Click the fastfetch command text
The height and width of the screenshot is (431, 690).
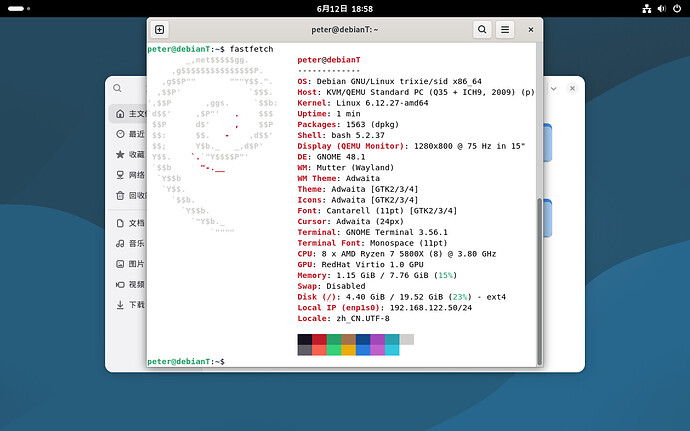[x=251, y=49]
